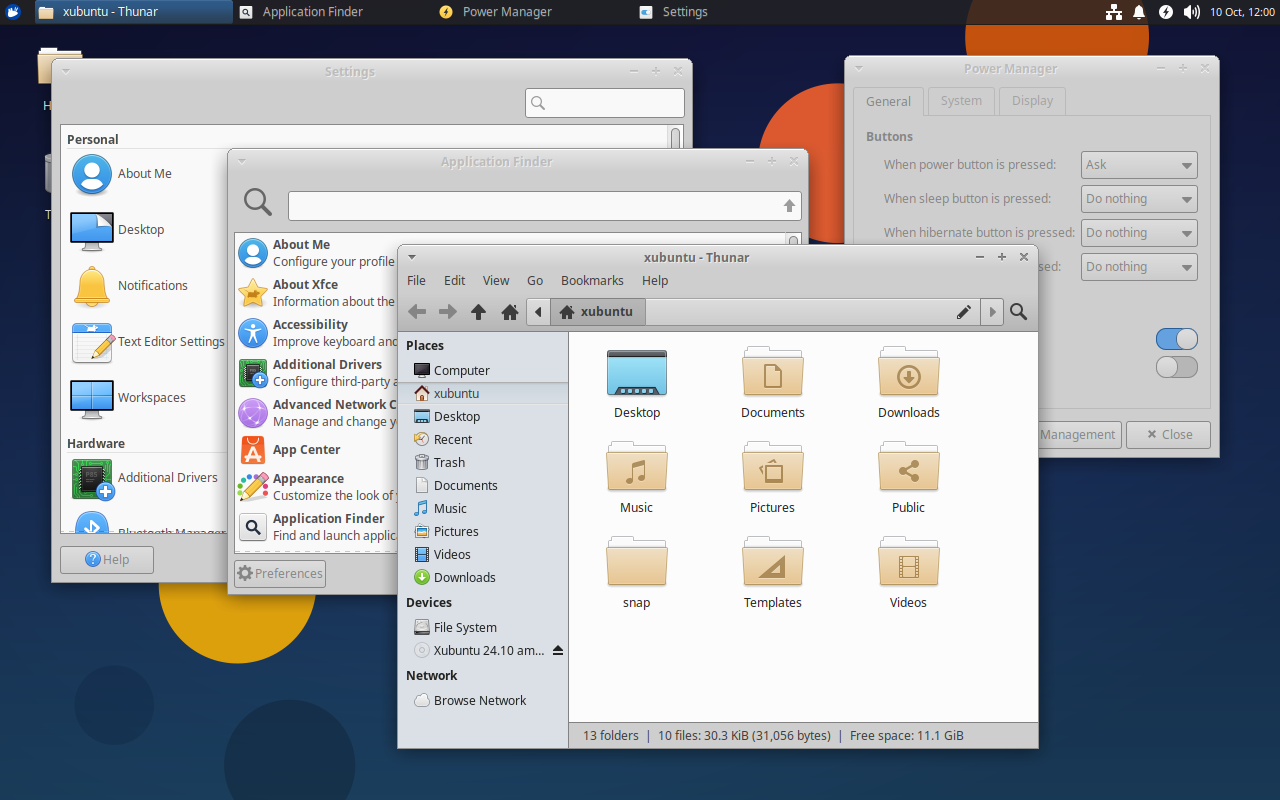Launch App Center in Application Finder

tap(317, 450)
